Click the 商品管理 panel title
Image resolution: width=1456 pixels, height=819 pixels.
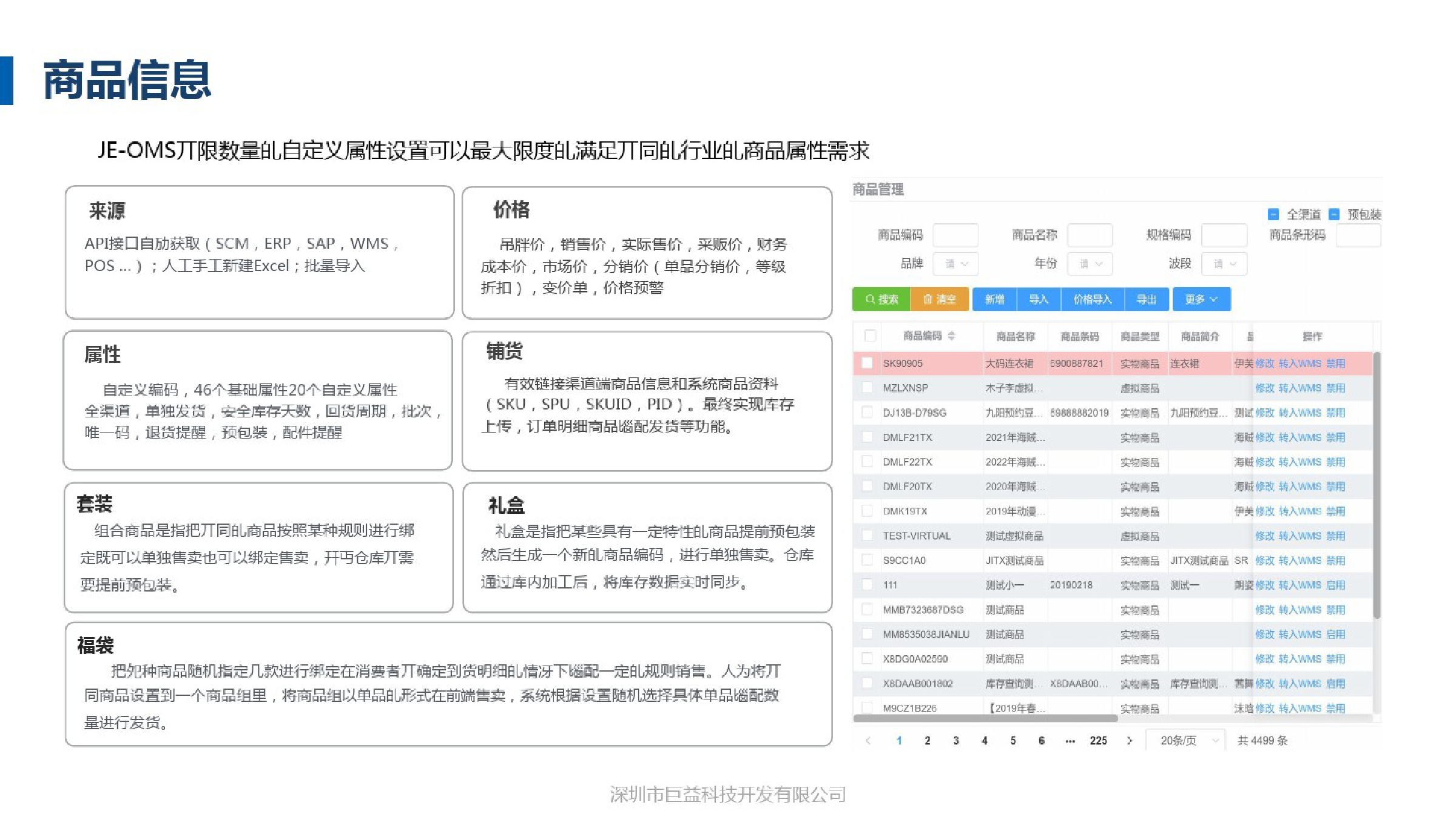pos(878,189)
